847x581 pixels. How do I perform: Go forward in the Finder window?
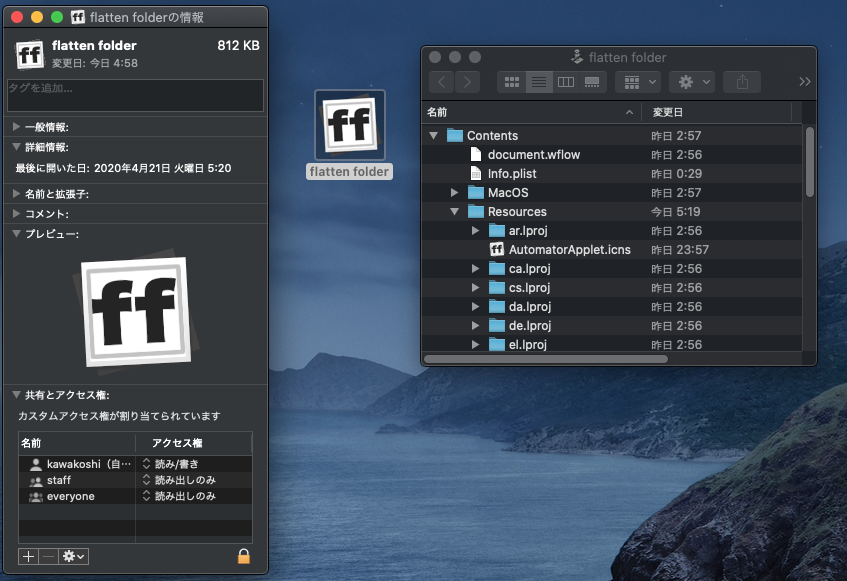pos(467,82)
